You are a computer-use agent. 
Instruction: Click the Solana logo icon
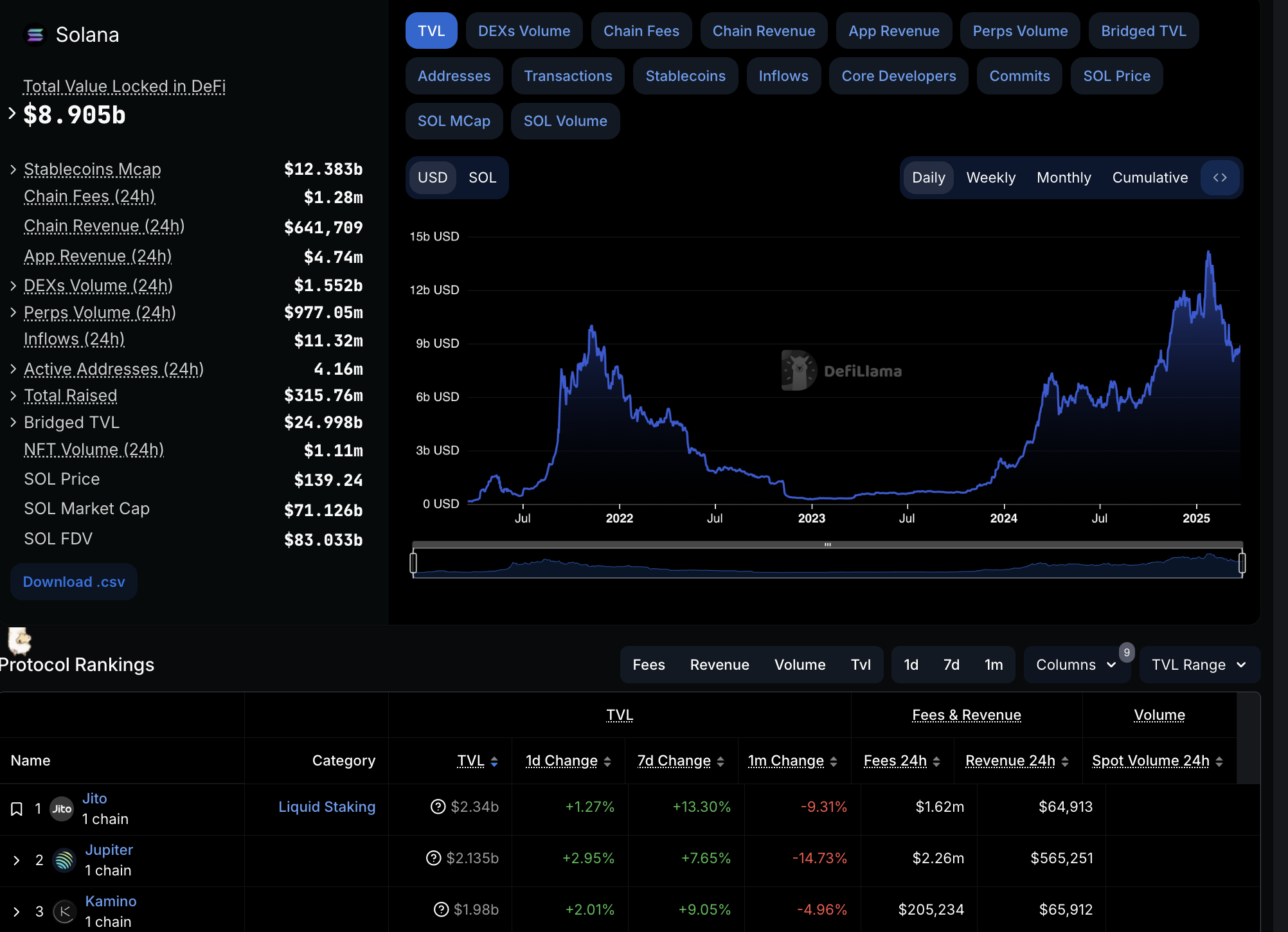pyautogui.click(x=35, y=35)
